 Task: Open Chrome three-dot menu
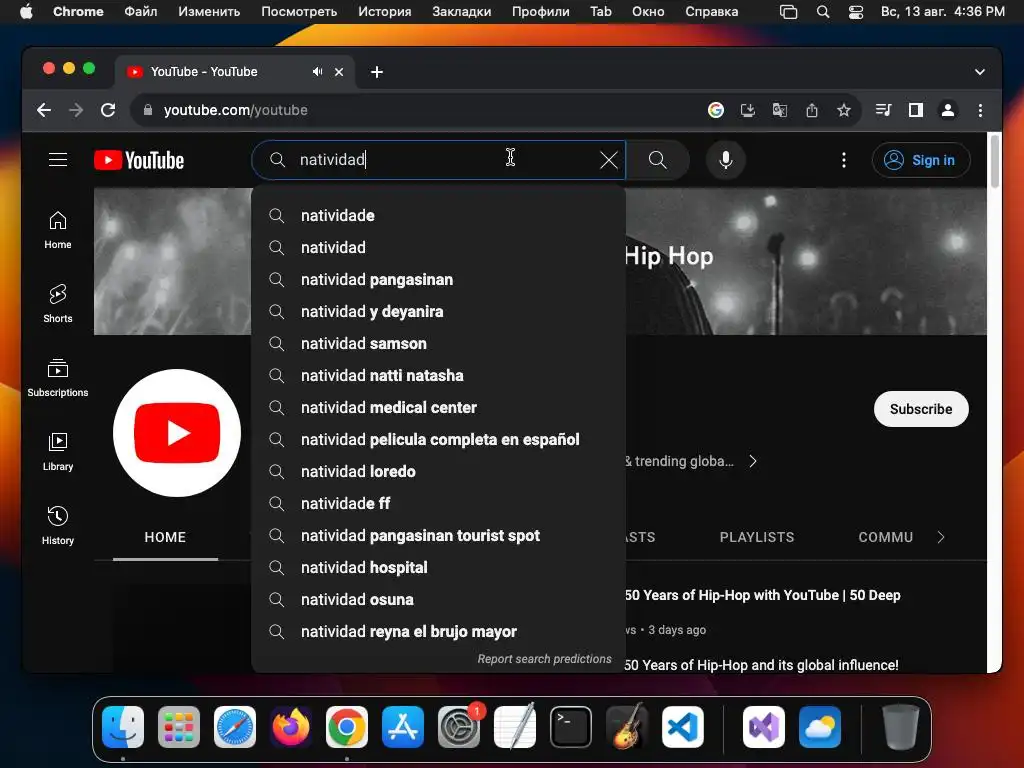click(980, 110)
